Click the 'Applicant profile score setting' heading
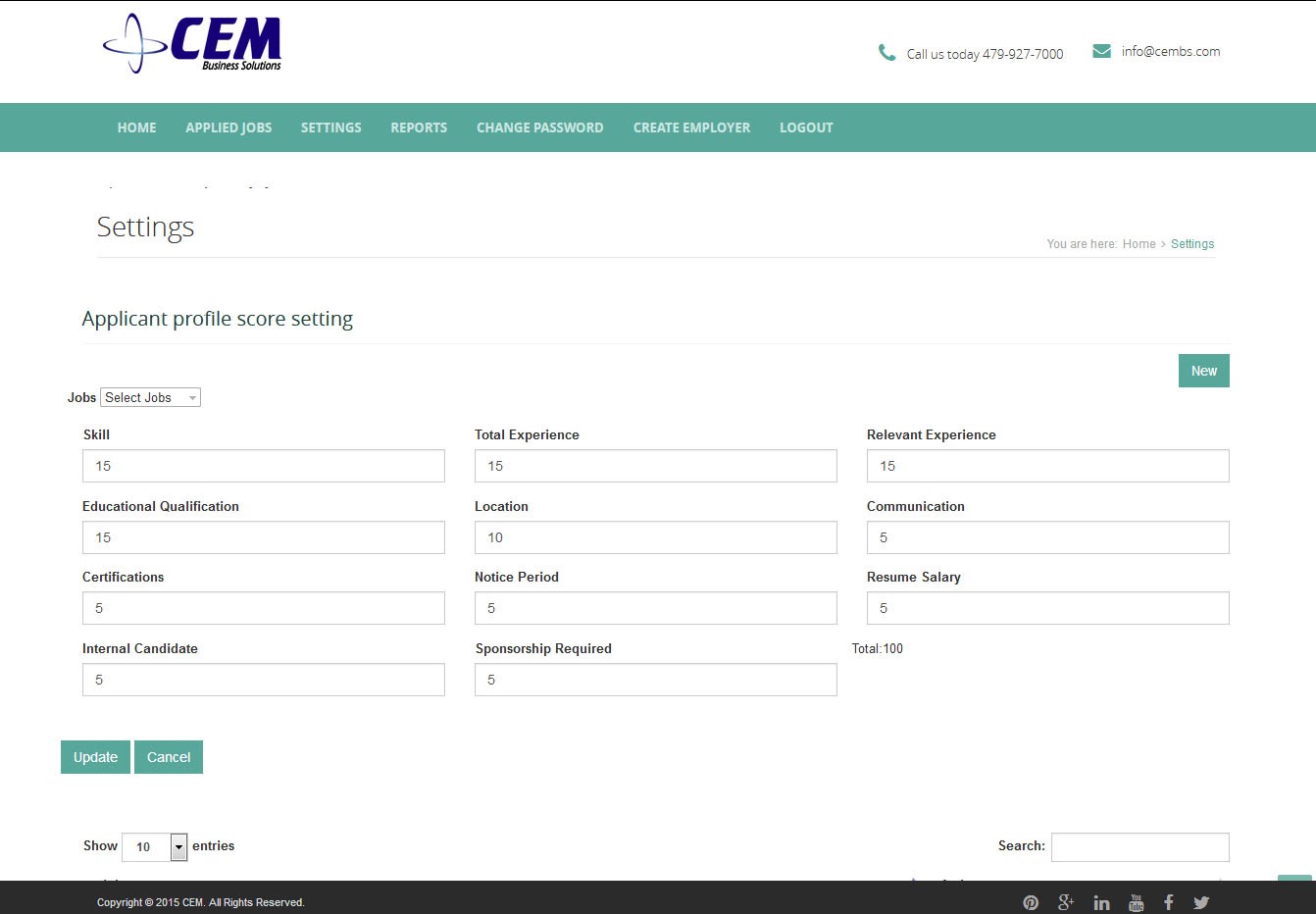The width and height of the screenshot is (1316, 914). click(x=218, y=319)
